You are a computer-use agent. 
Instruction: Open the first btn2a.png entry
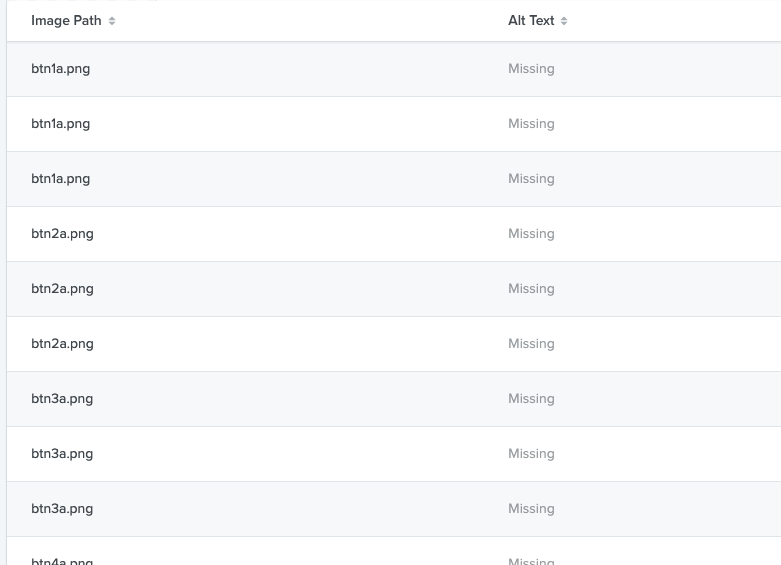point(62,234)
